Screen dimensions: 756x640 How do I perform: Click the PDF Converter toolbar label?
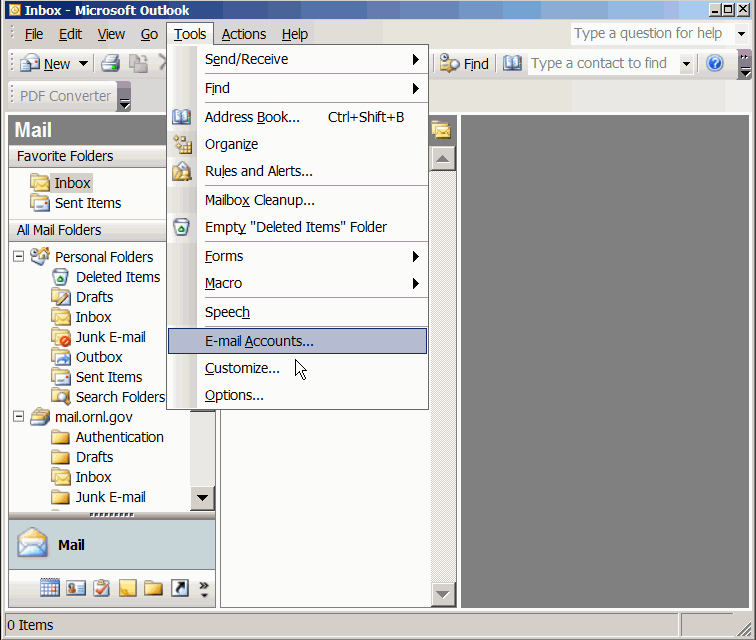(65, 96)
